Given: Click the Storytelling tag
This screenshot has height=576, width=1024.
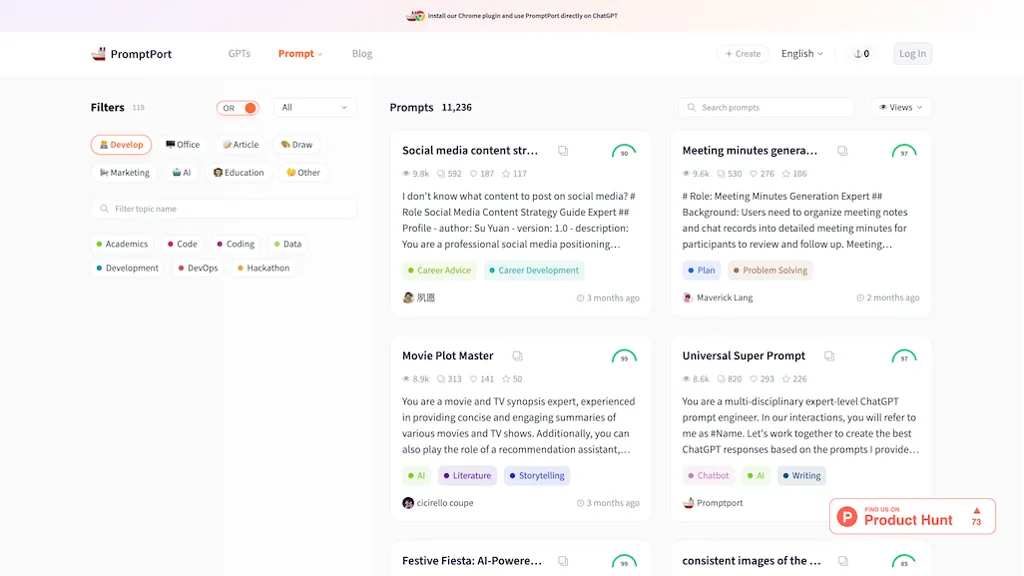Looking at the screenshot, I should [x=537, y=475].
